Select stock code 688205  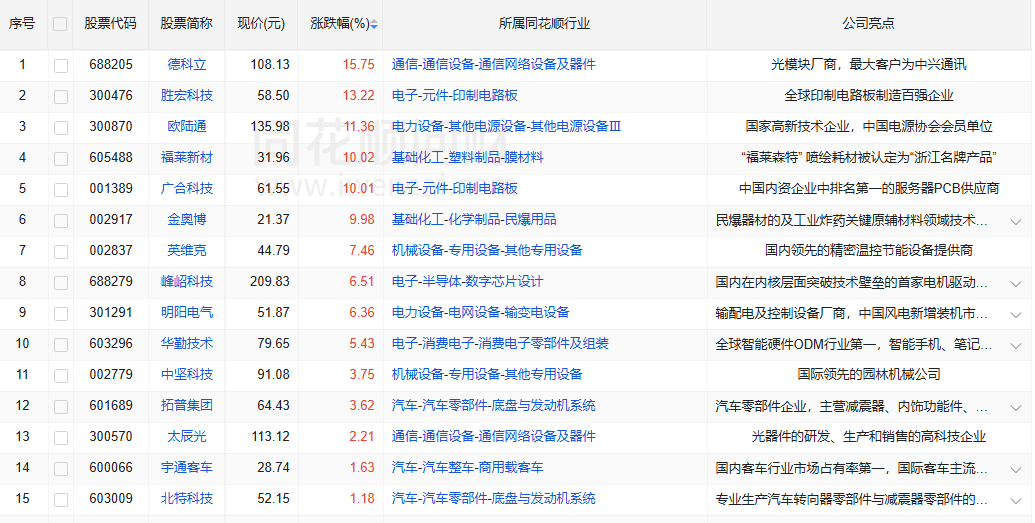coord(111,65)
